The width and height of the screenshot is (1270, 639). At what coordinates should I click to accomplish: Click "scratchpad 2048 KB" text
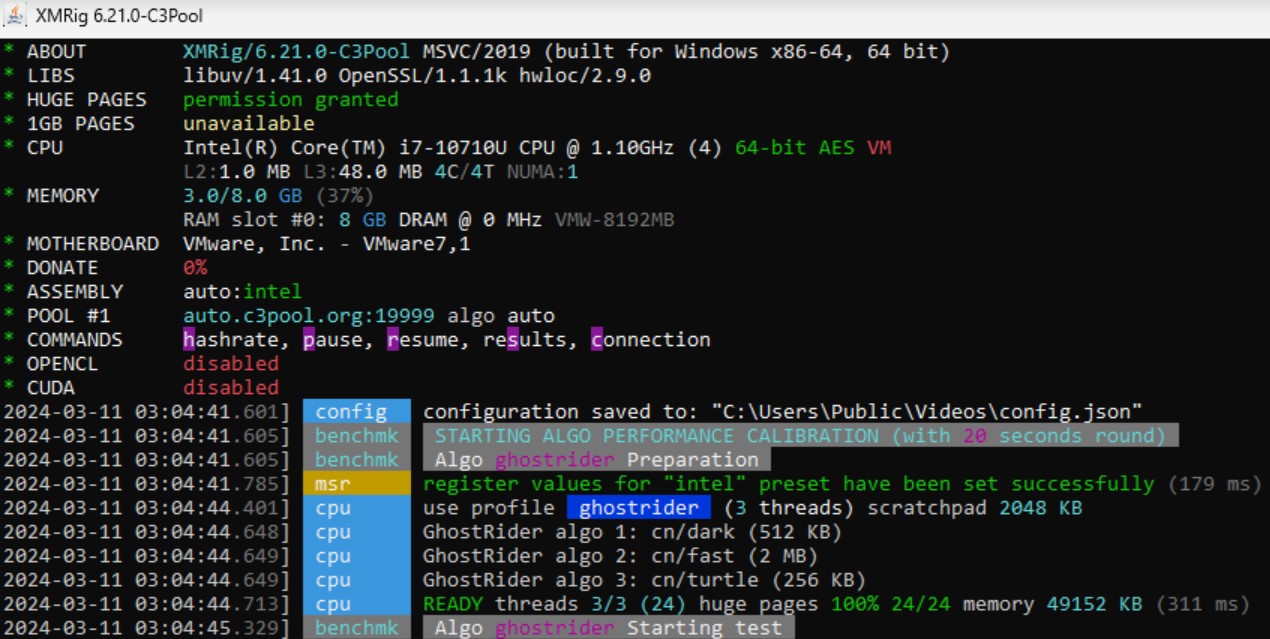click(975, 508)
